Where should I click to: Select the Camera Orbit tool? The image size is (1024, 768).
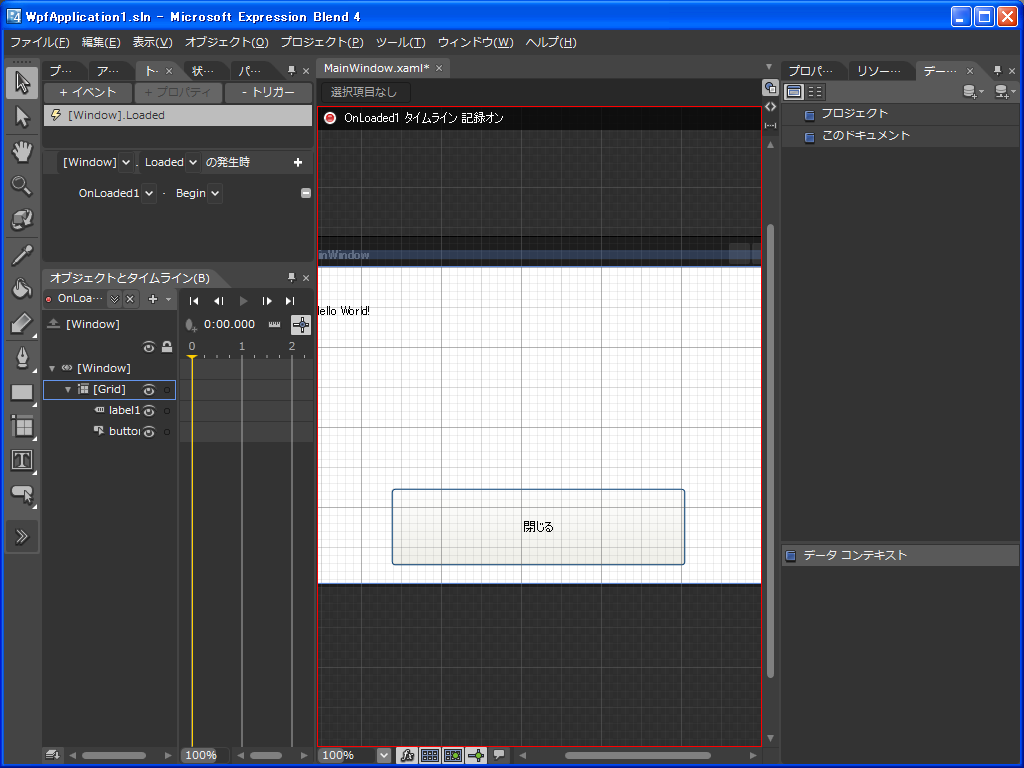tap(22, 220)
